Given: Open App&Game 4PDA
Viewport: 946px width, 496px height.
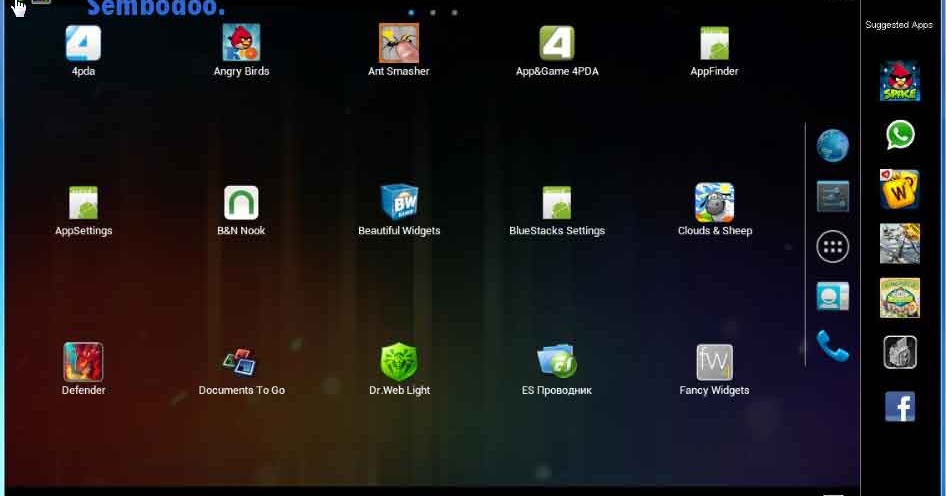Looking at the screenshot, I should (557, 43).
